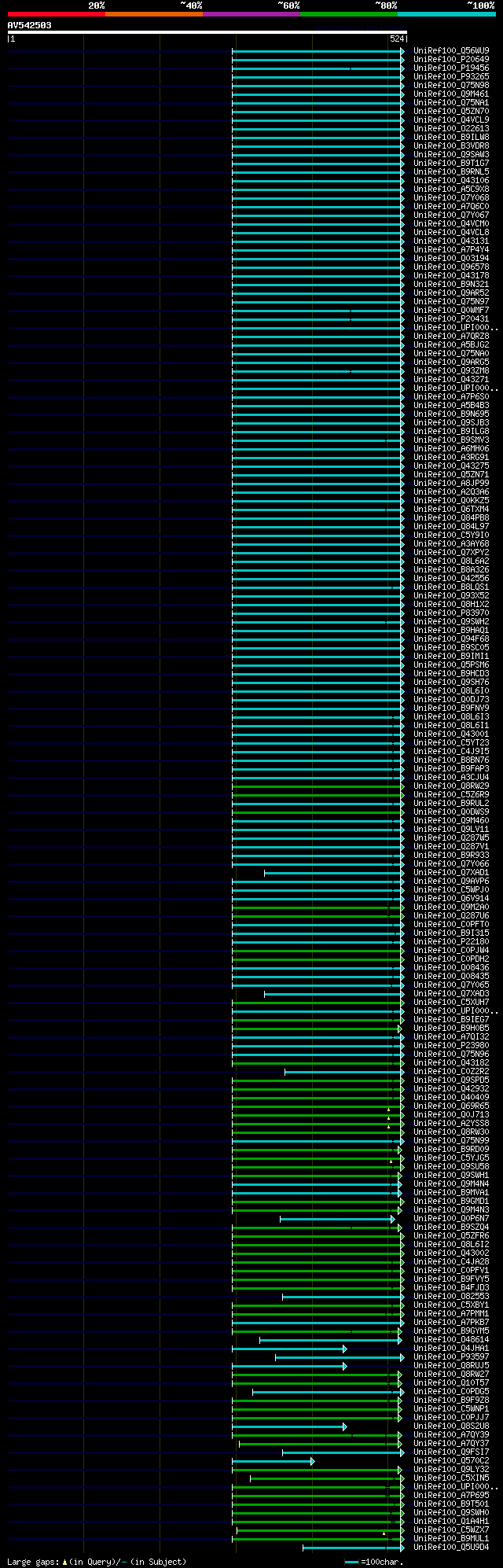
Task: Click hit label UniRef100_Q93ZM8
Action: pyautogui.click(x=451, y=370)
